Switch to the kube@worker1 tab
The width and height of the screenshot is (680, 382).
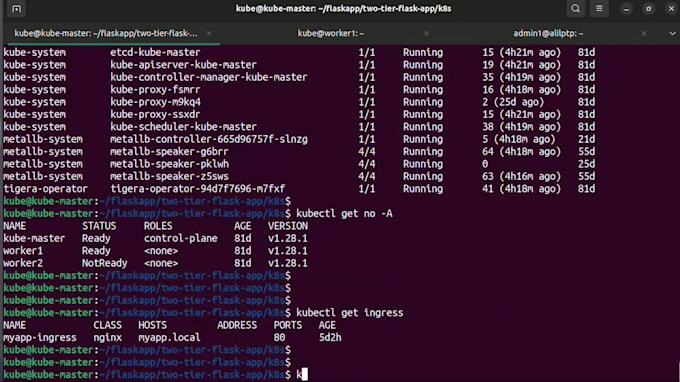click(x=331, y=33)
